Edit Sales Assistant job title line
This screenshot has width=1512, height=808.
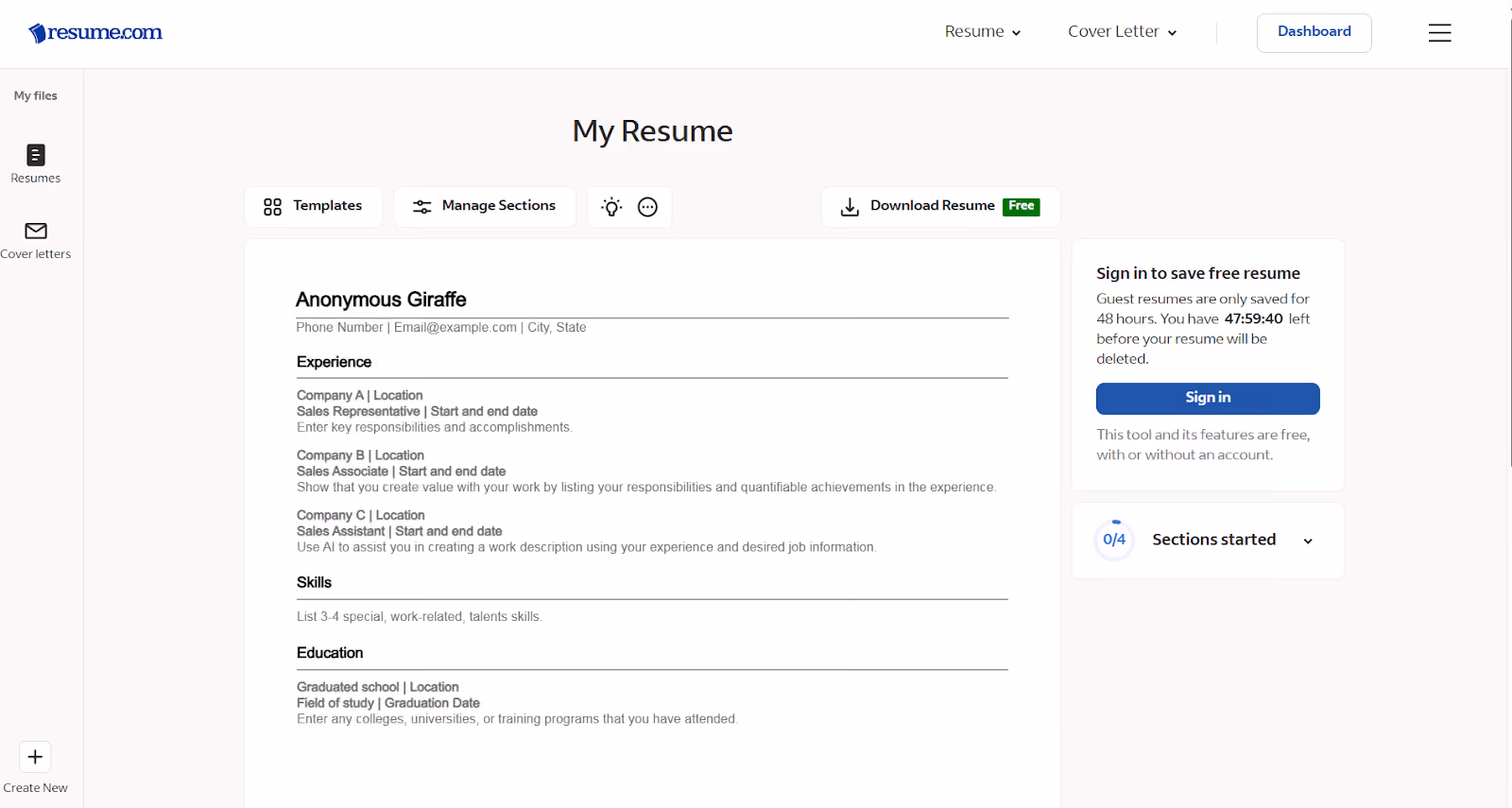point(400,531)
